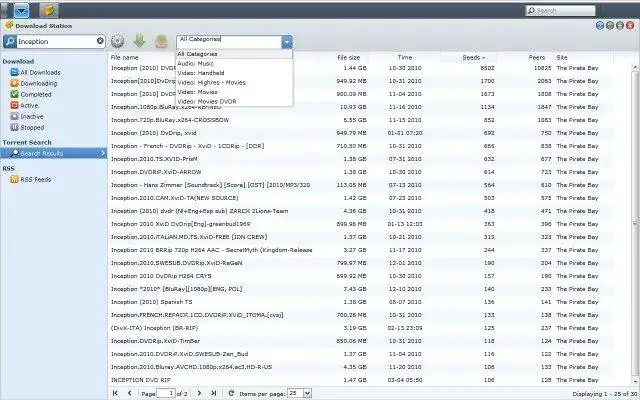Screen dimensions: 640x400
Task: Refresh the search results list
Action: (x=231, y=393)
